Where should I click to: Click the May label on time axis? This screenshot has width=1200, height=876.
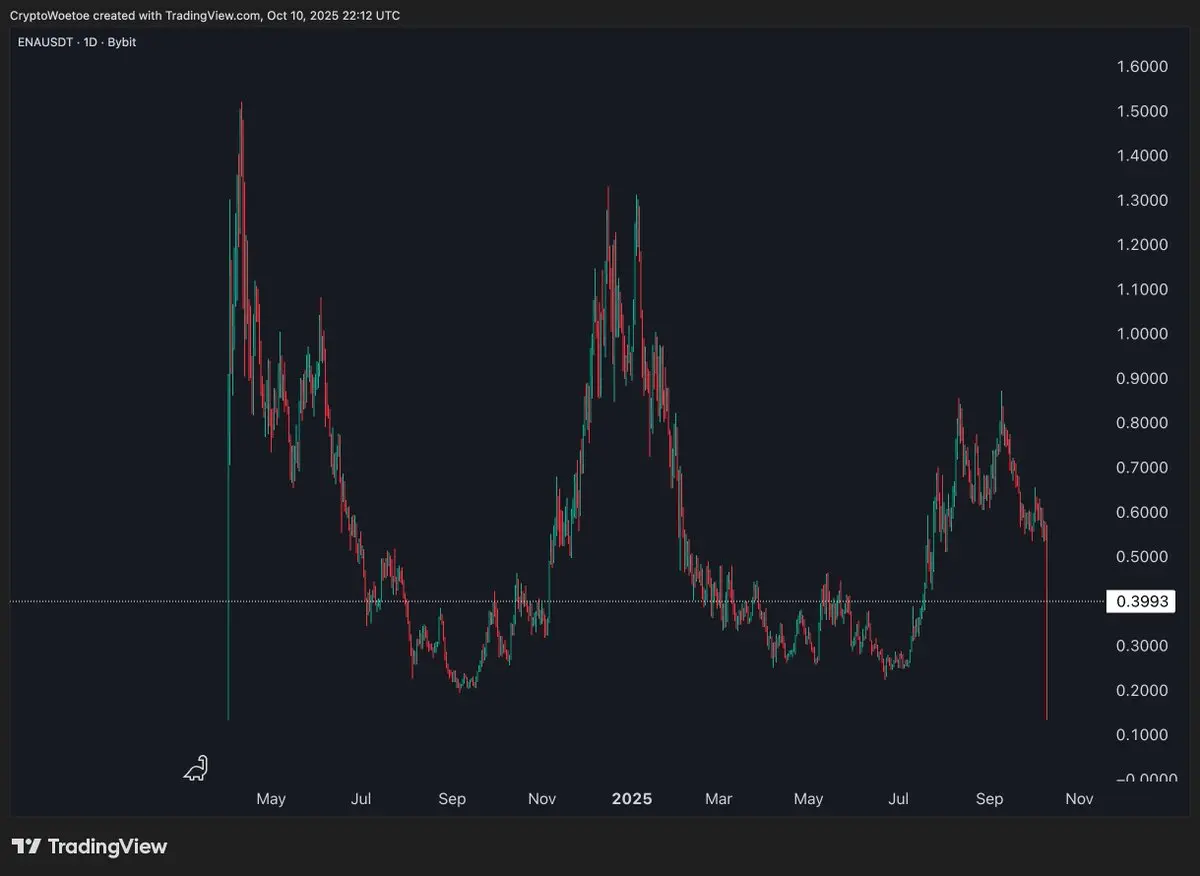[x=271, y=799]
